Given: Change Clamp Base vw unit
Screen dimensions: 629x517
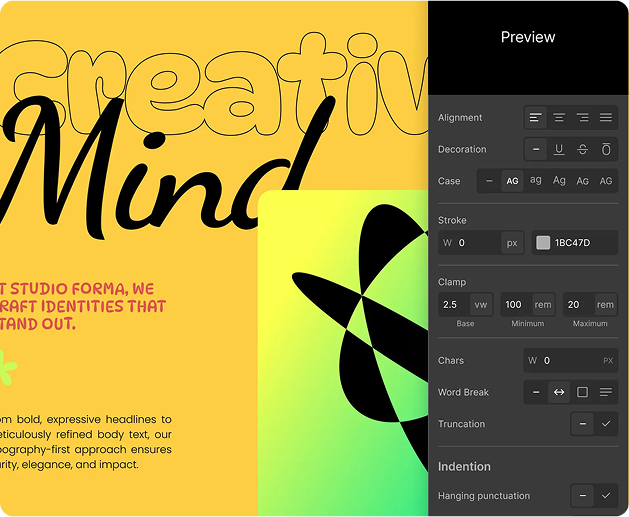Looking at the screenshot, I should click(x=481, y=305).
